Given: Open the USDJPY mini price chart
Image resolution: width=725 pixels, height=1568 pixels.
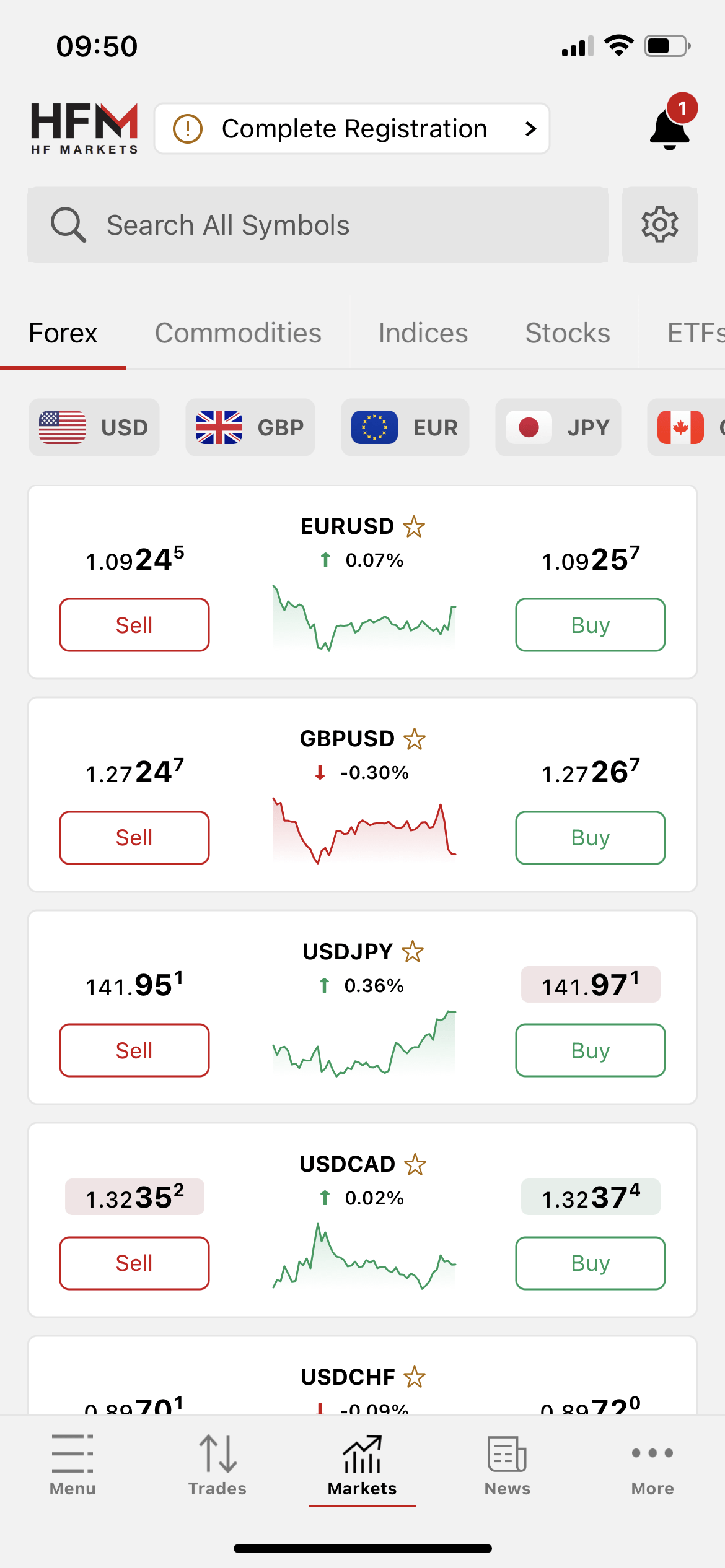Looking at the screenshot, I should [x=364, y=1043].
